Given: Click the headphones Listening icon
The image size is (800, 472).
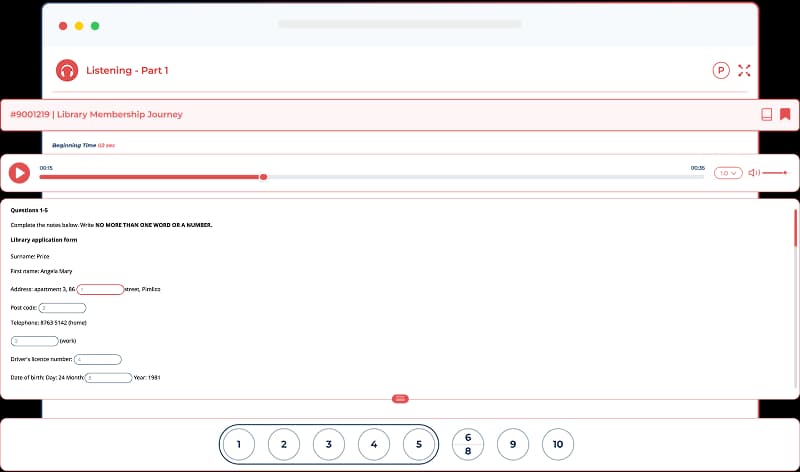Looking at the screenshot, I should click(67, 71).
